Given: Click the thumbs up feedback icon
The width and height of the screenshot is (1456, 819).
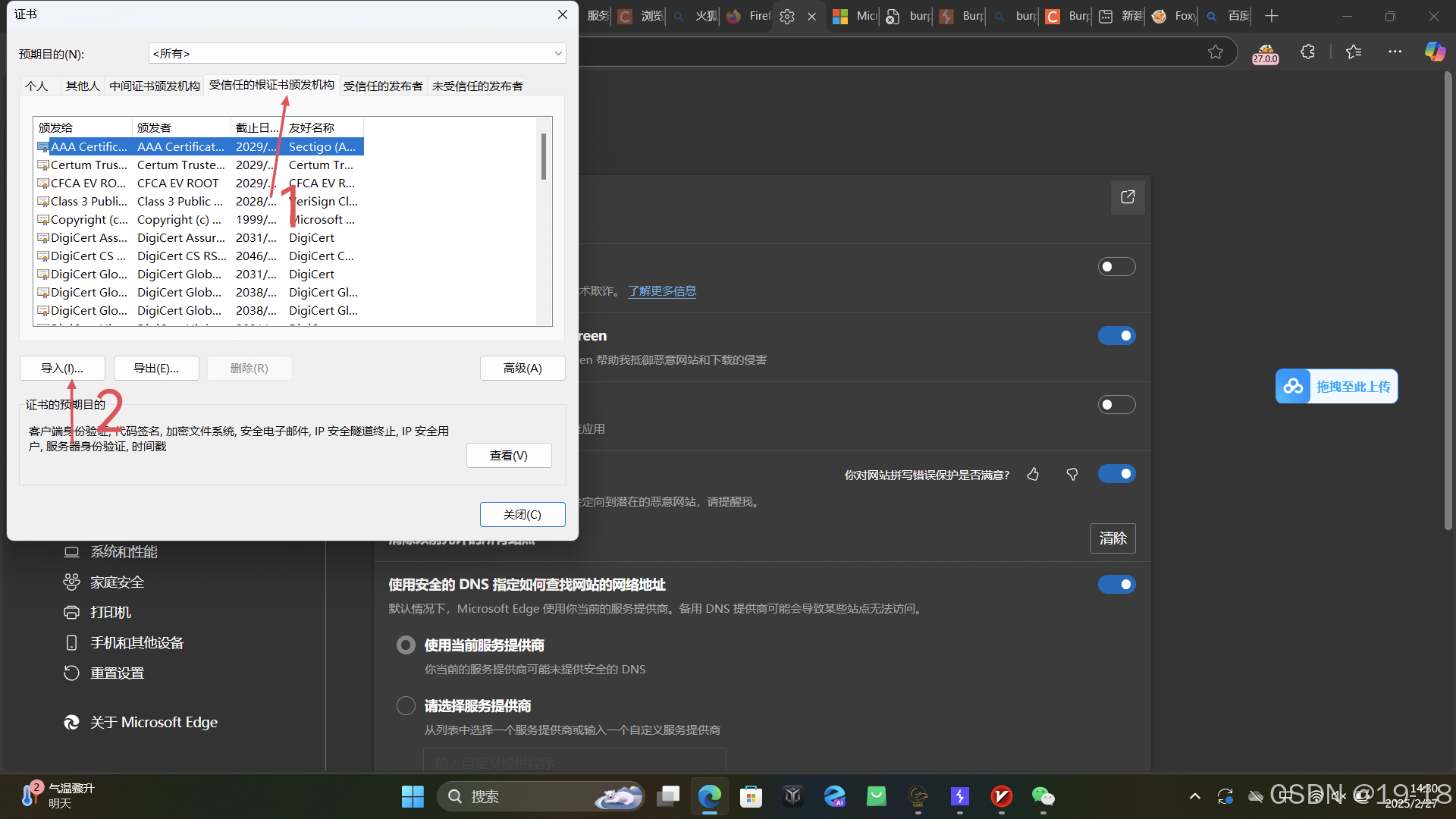Looking at the screenshot, I should [x=1033, y=475].
